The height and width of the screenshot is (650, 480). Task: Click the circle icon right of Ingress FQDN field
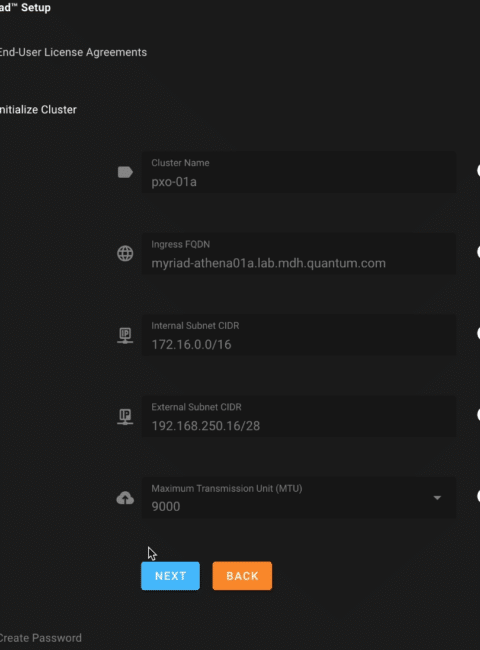478,252
